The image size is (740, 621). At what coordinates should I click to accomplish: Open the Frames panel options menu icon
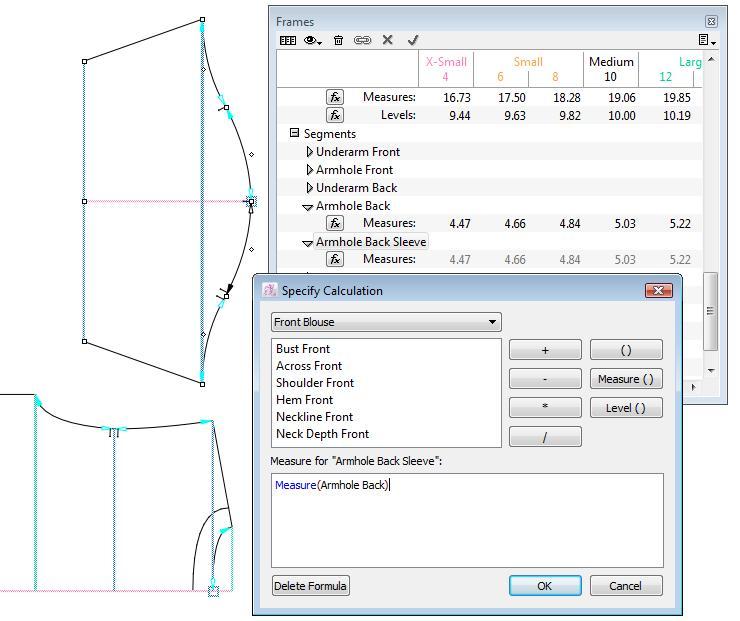[x=706, y=41]
